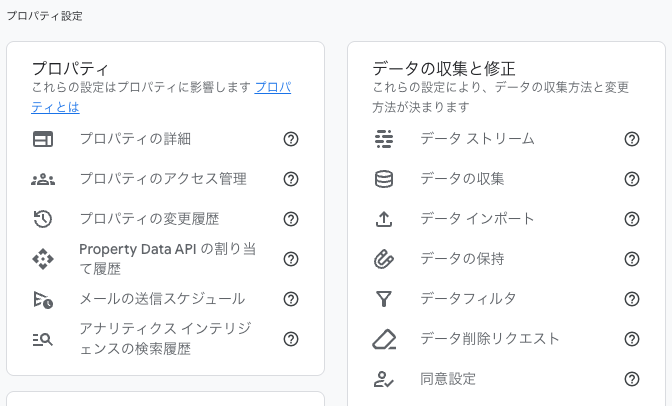Viewport: 672px width, 406px height.
Task: Click the funnel icon for データフィルタ
Action: click(384, 299)
